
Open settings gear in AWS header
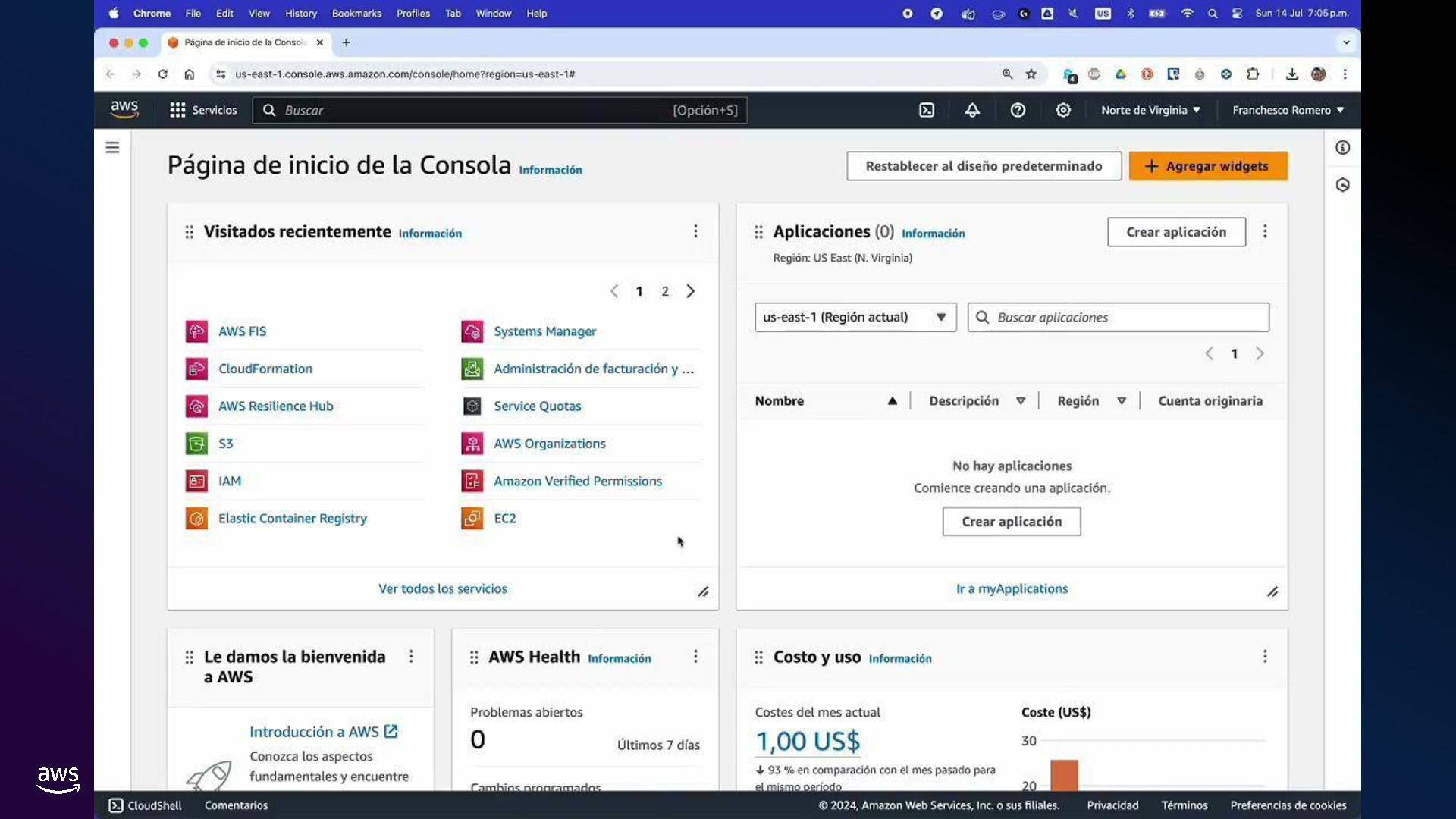point(1063,110)
